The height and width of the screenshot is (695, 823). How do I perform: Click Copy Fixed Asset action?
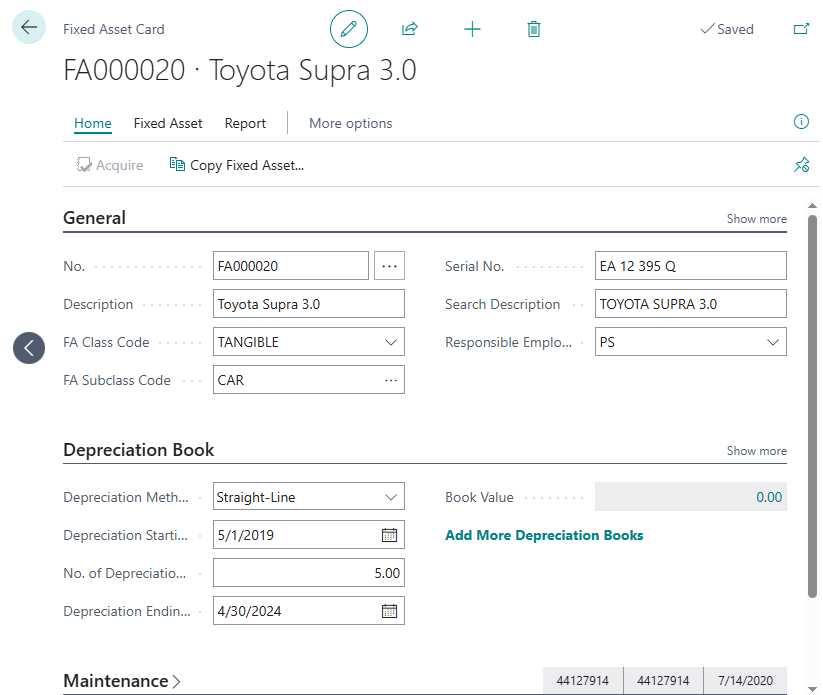pos(237,165)
